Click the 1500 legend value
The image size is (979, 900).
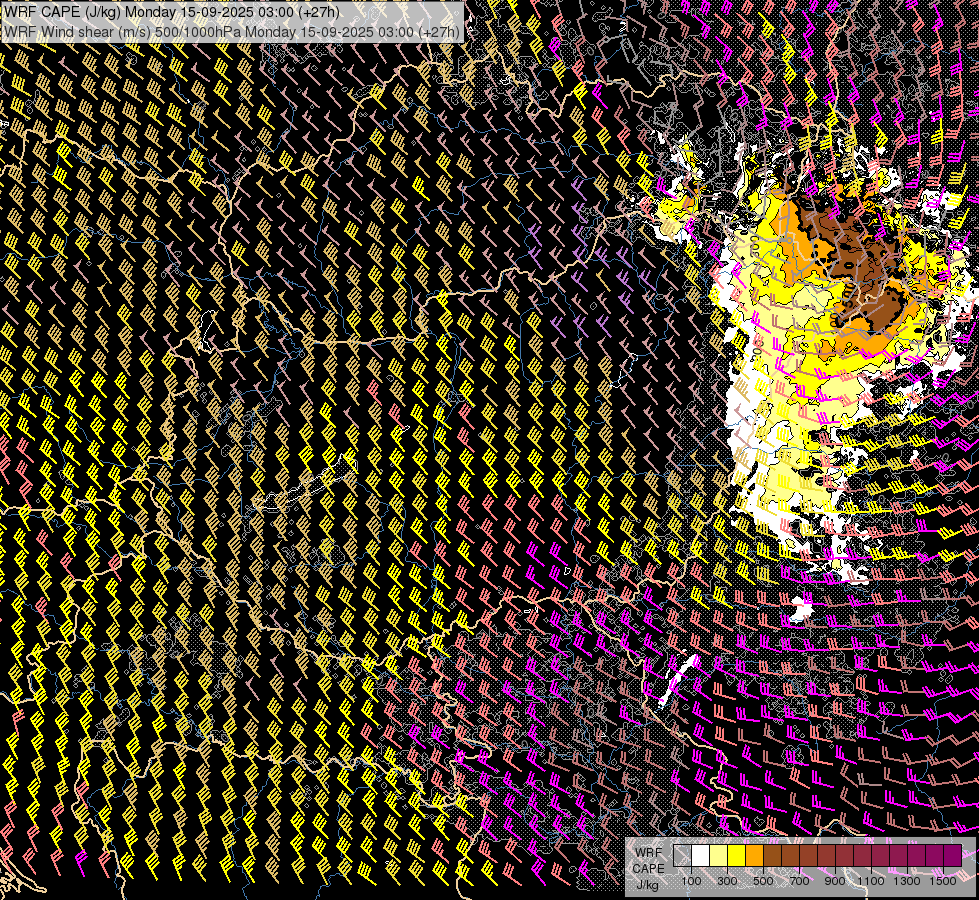pos(943,881)
